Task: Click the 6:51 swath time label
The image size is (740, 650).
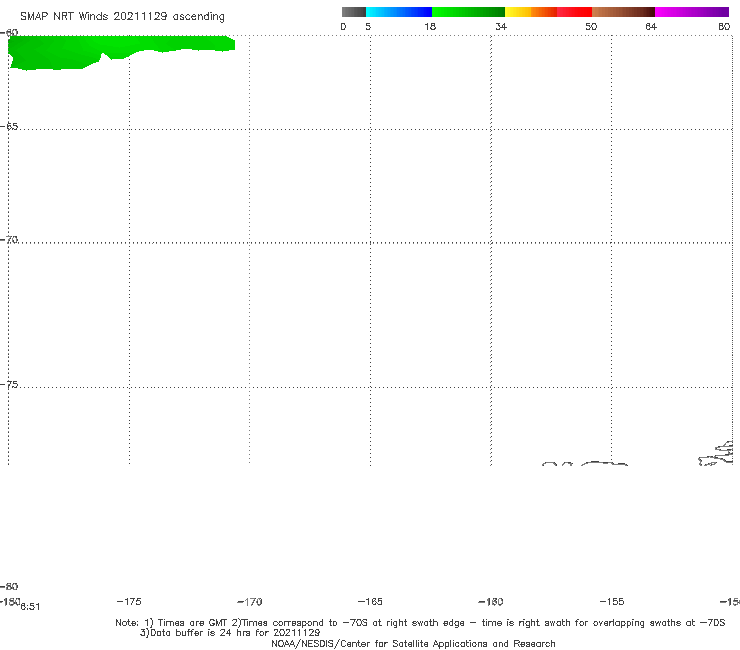Action: point(30,607)
